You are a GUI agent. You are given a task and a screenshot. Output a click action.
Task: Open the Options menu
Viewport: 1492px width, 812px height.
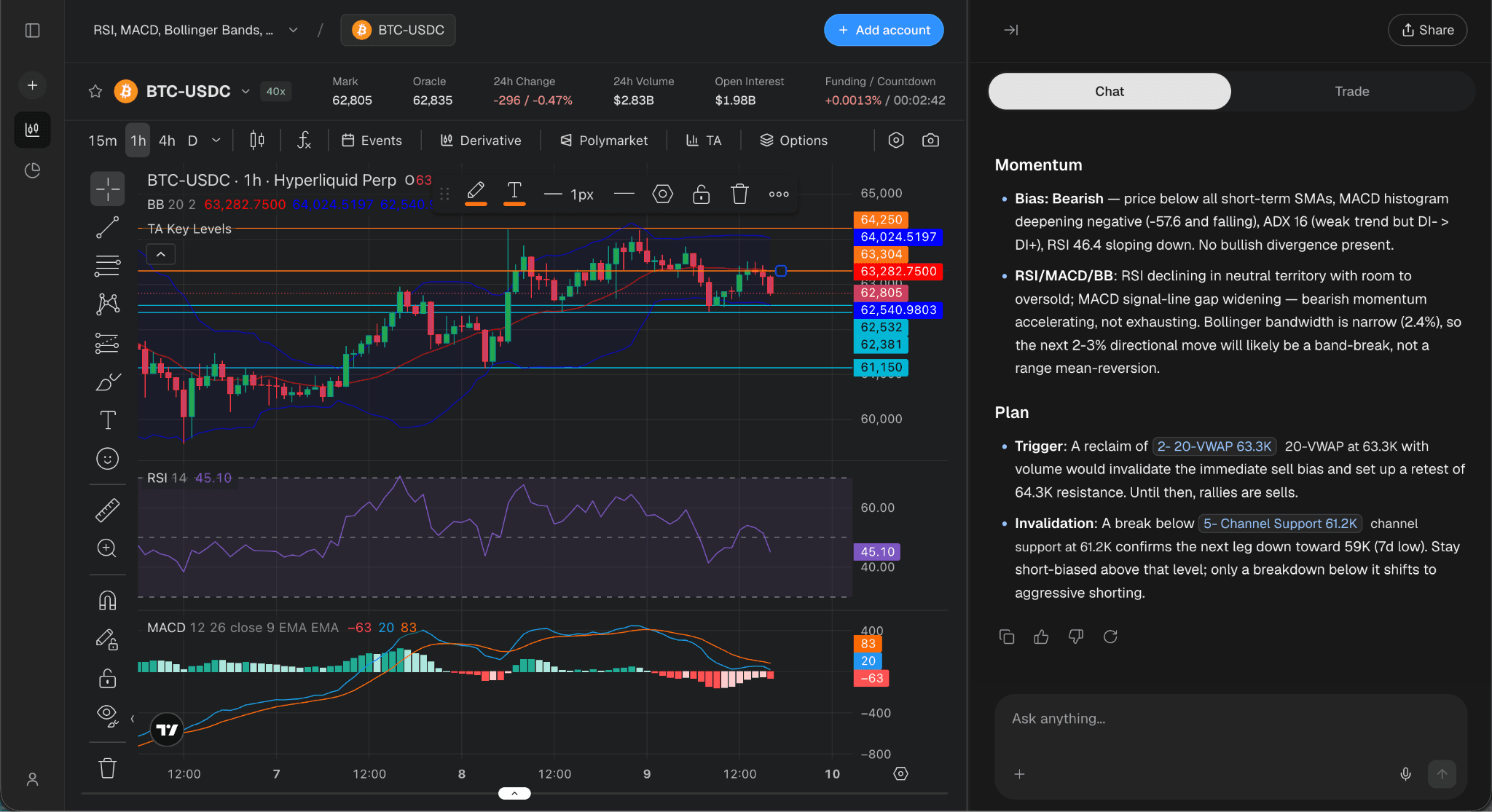point(793,141)
